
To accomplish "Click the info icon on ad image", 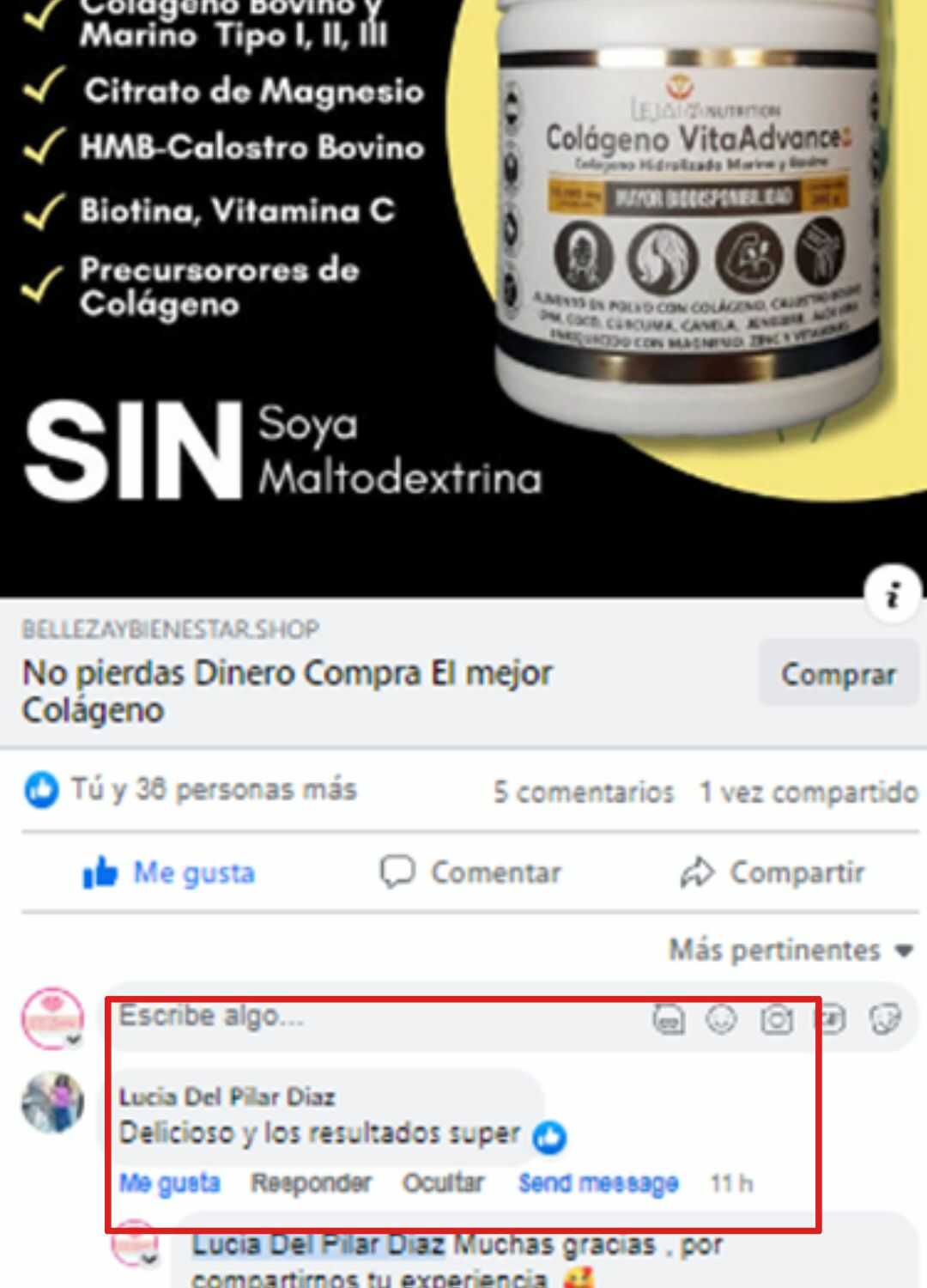I will tap(893, 594).
